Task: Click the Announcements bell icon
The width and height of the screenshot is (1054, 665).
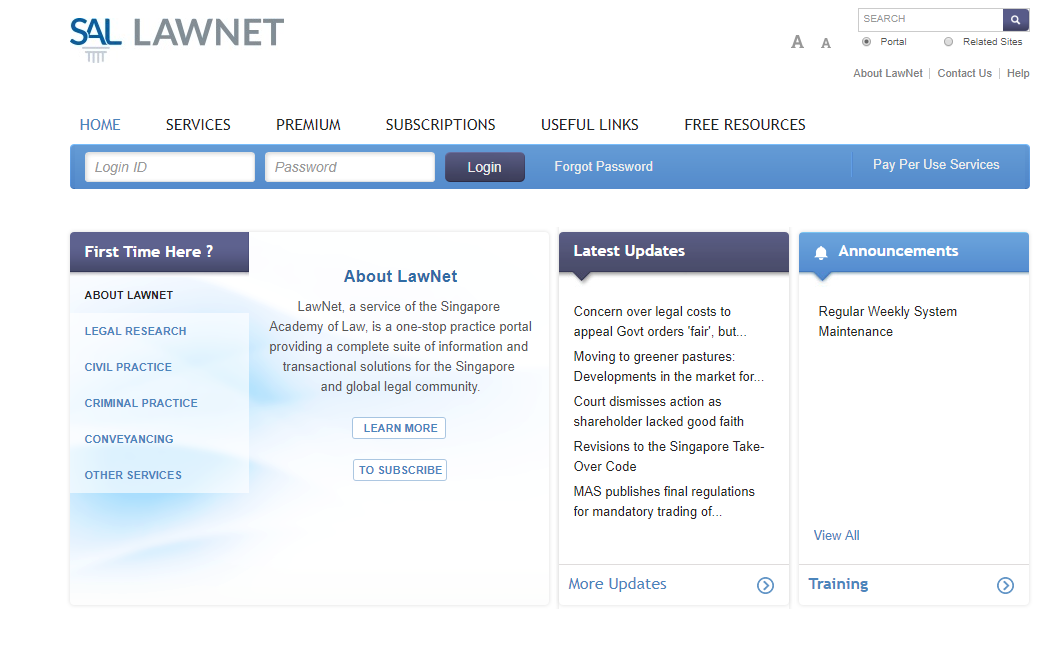Action: click(x=821, y=252)
